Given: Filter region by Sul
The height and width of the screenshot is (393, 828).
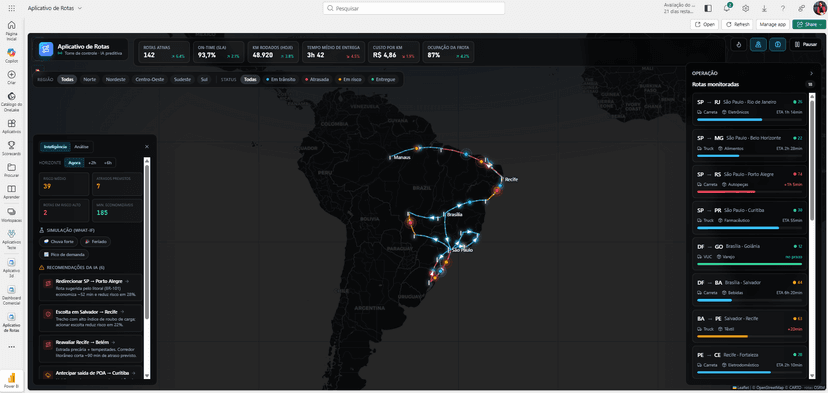Looking at the screenshot, I should [x=204, y=79].
